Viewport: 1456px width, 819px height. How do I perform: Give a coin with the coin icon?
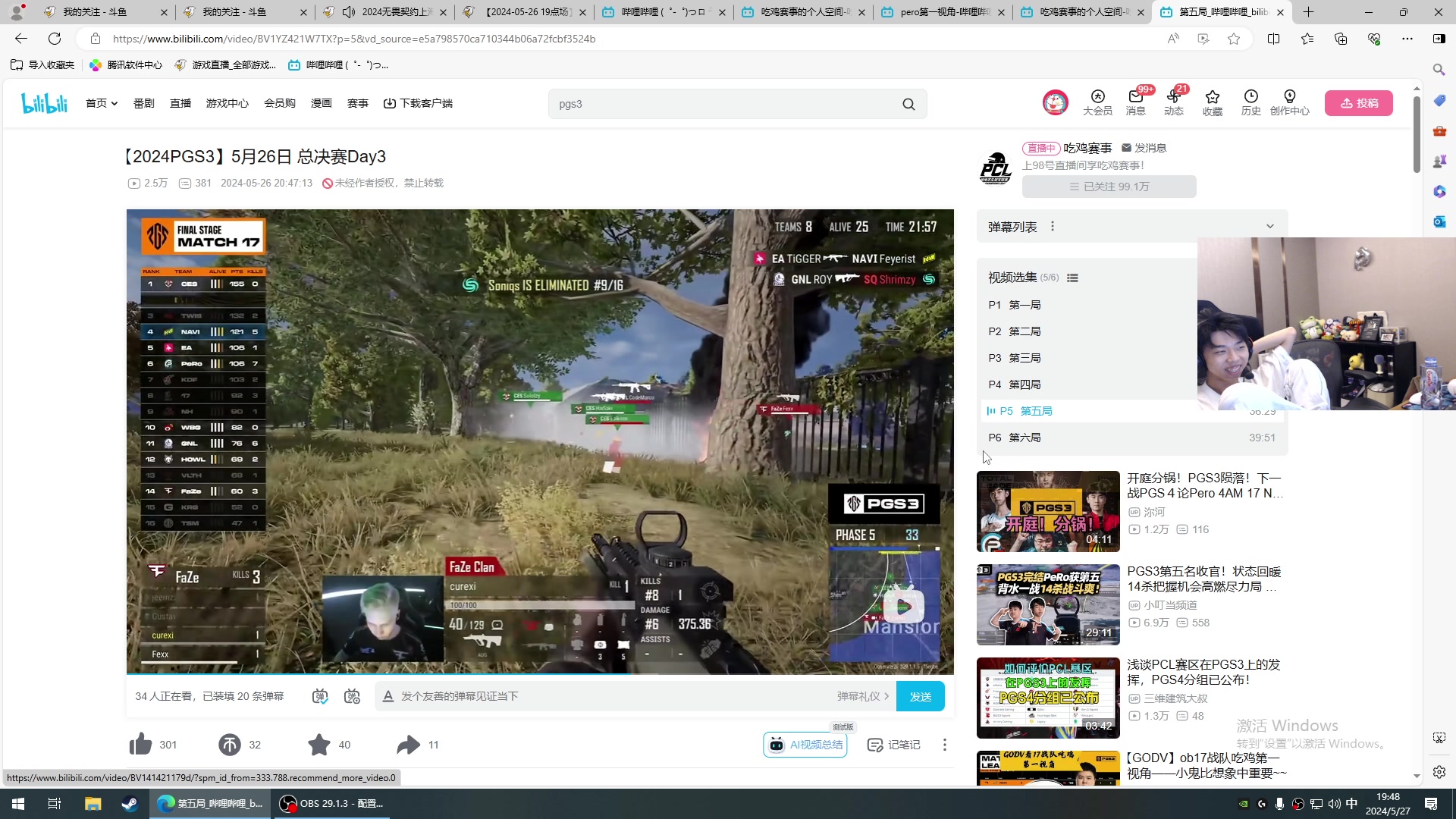point(229,745)
